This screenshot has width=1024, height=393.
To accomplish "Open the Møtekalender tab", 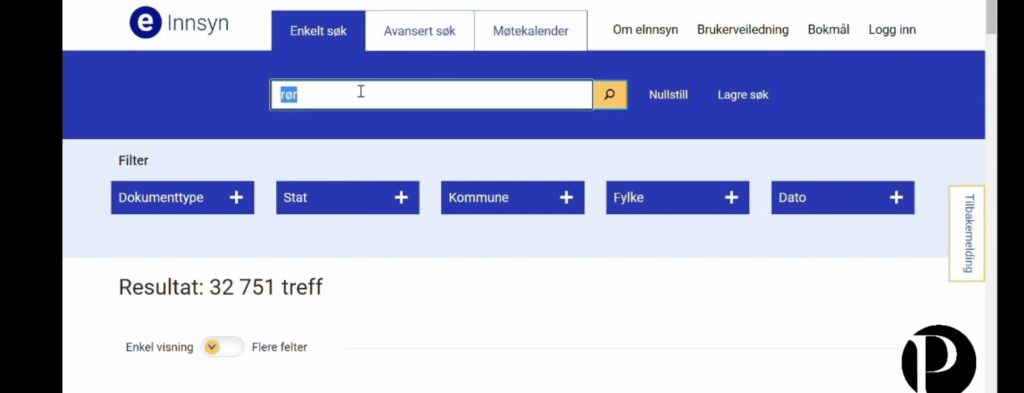I will [x=530, y=31].
